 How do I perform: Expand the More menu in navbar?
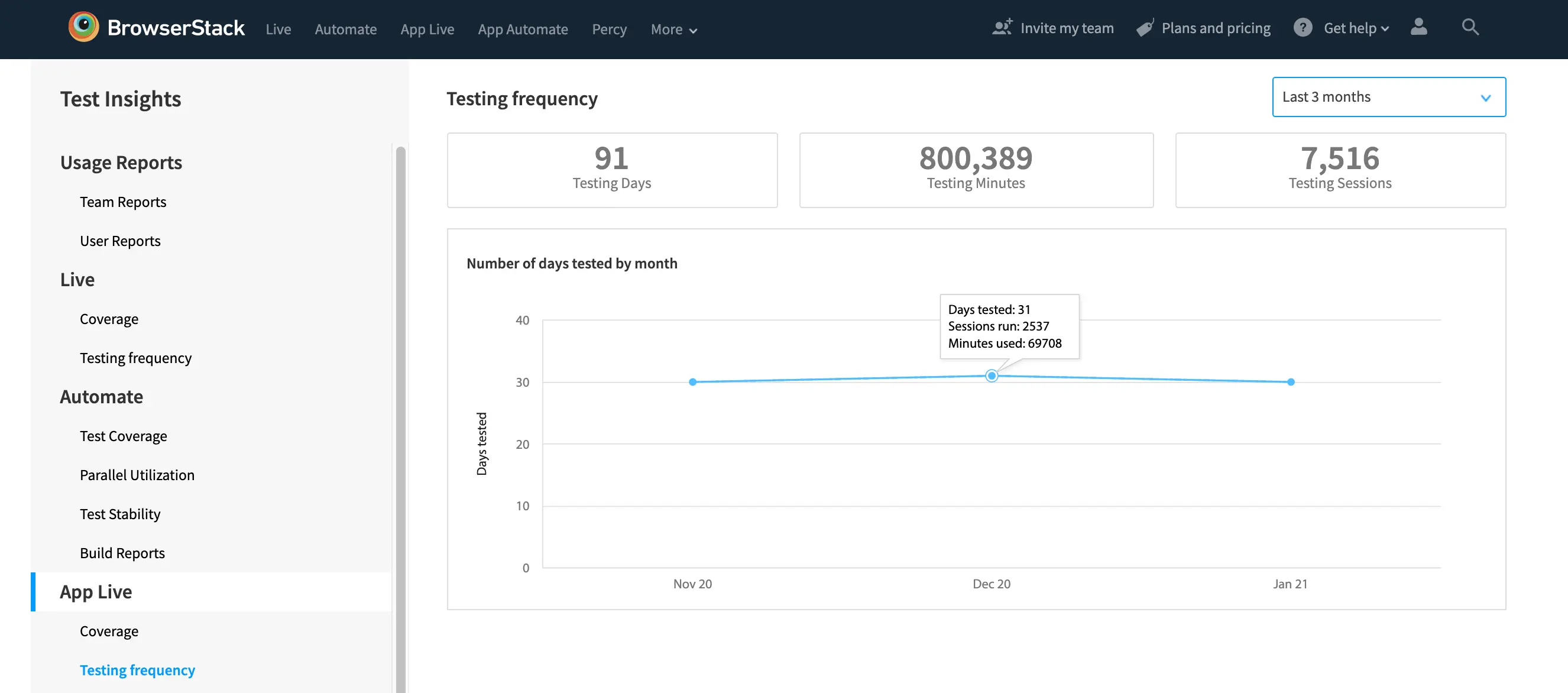click(673, 29)
